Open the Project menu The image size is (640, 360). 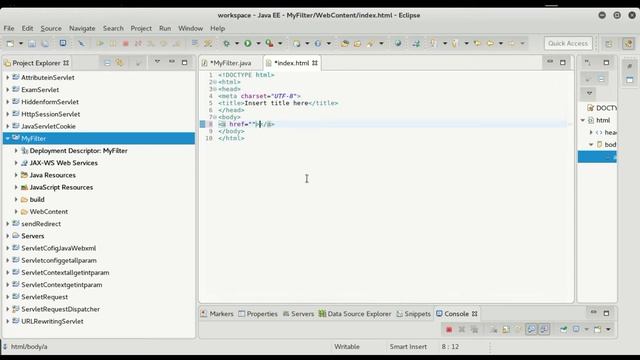click(x=141, y=28)
